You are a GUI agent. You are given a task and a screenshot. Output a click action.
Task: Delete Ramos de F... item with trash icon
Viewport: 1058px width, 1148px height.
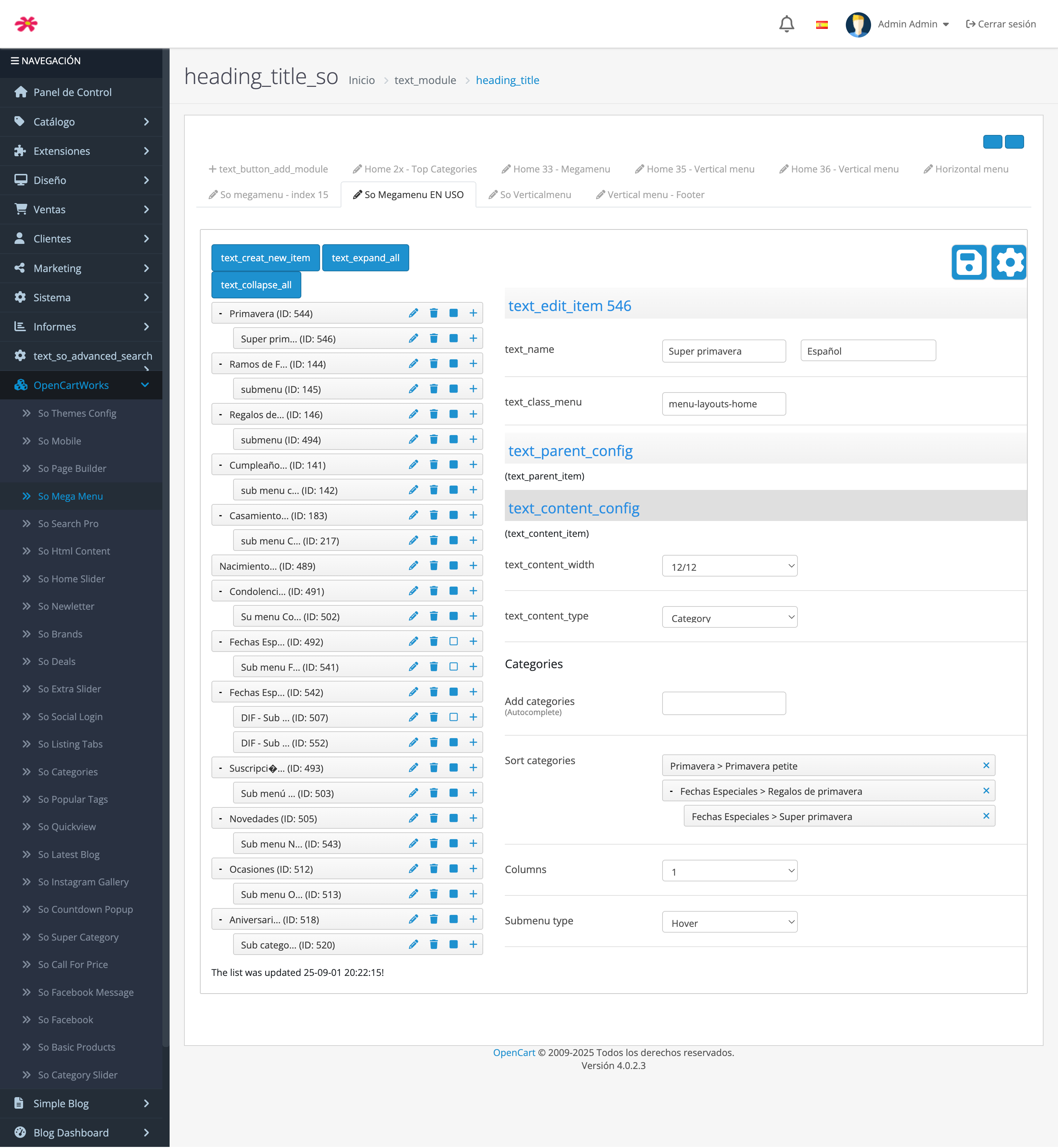pos(433,363)
